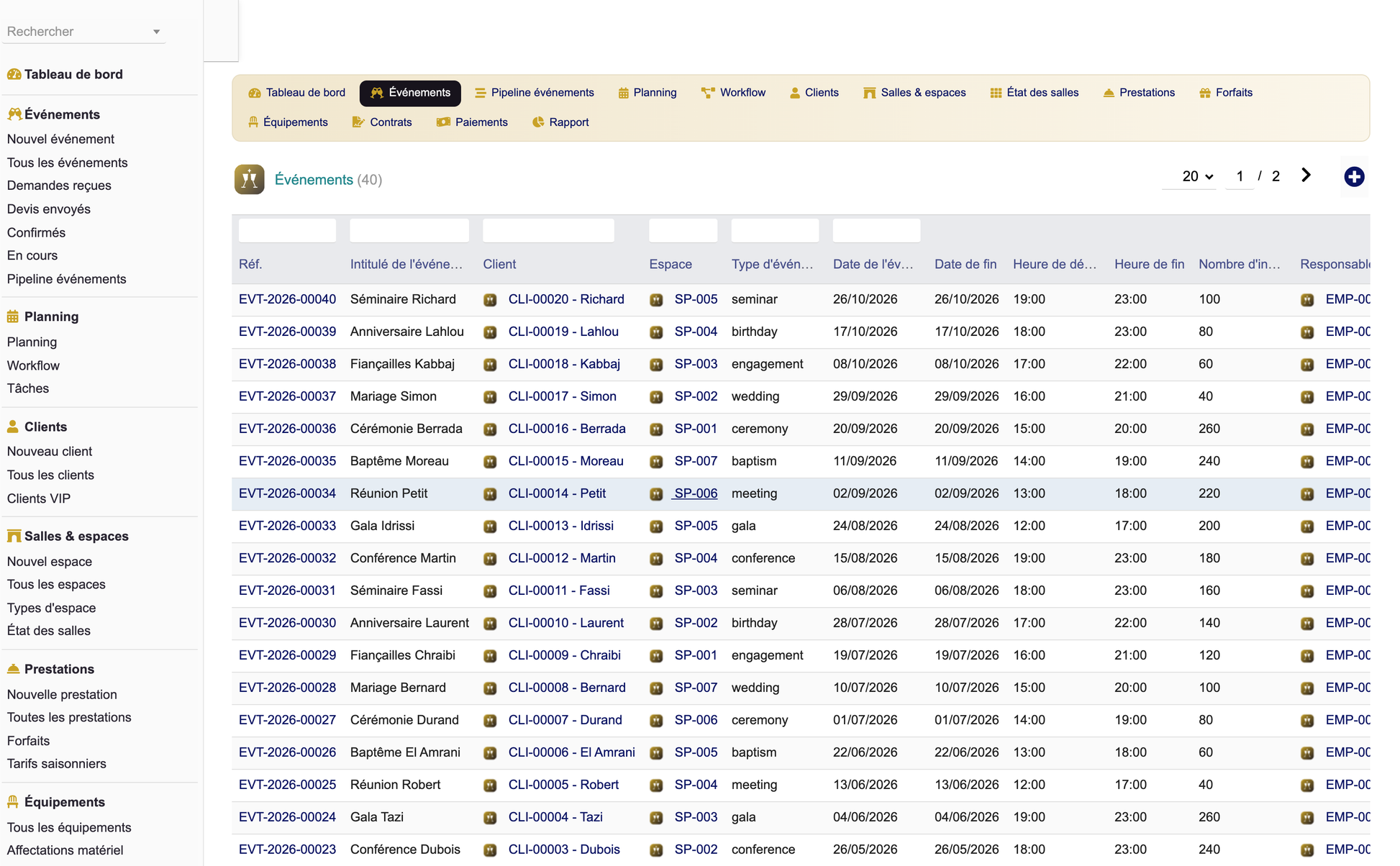Open Types d'espace in the sidebar
This screenshot has height=866, width=1400.
pyautogui.click(x=51, y=608)
